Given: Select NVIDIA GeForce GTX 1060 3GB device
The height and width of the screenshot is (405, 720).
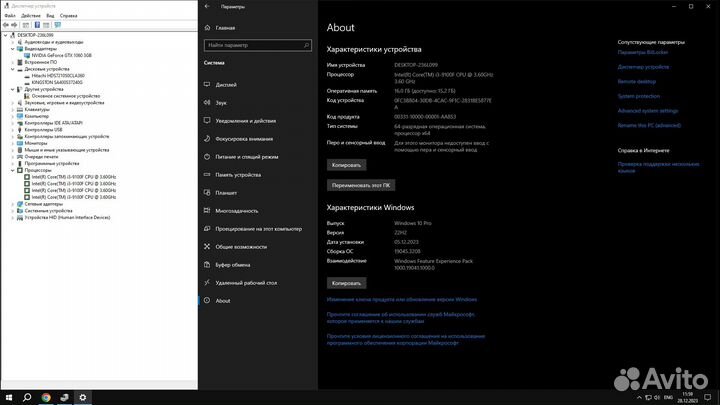Looking at the screenshot, I should click(62, 56).
